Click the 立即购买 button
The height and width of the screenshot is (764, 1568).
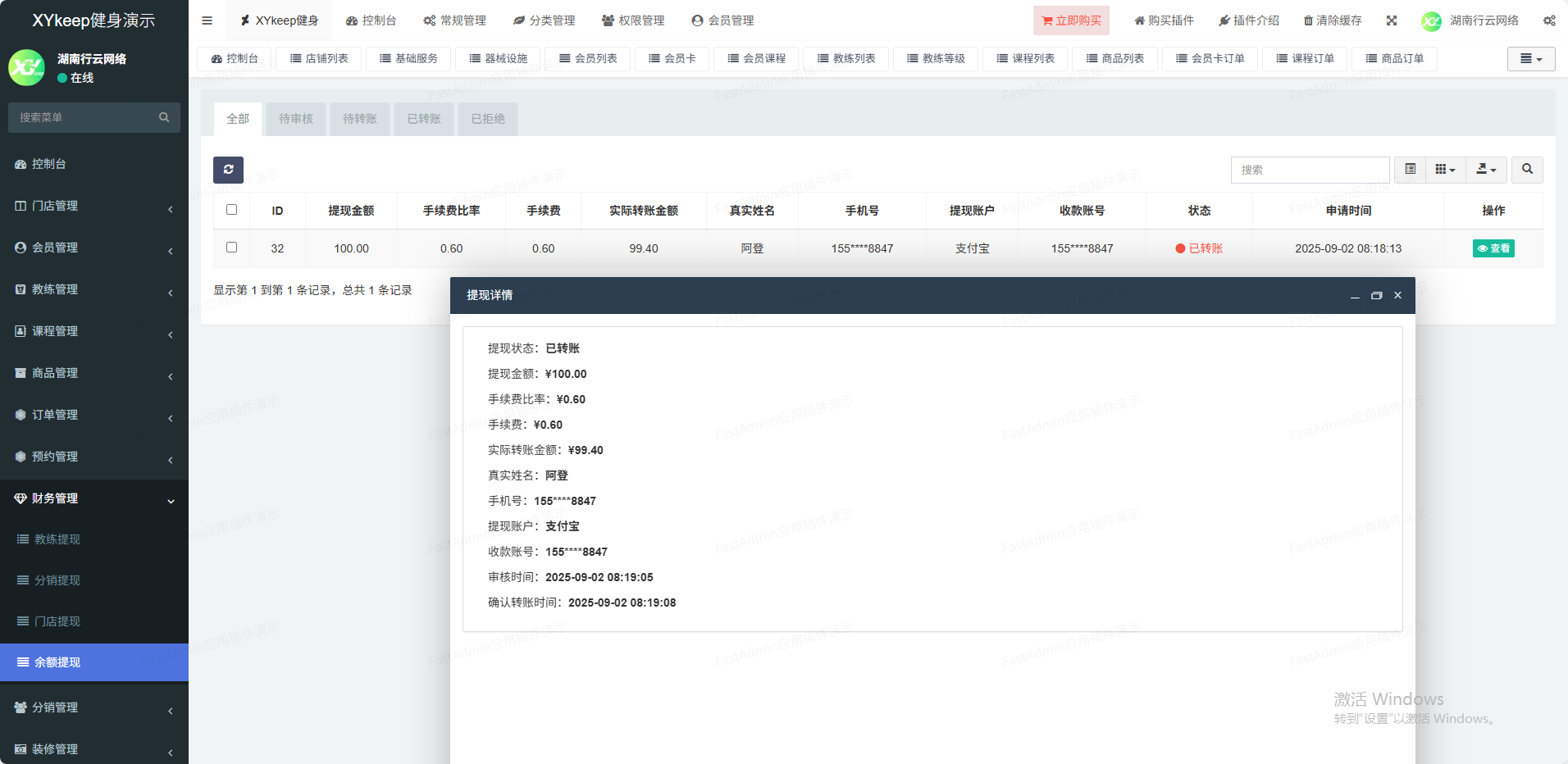pos(1071,20)
